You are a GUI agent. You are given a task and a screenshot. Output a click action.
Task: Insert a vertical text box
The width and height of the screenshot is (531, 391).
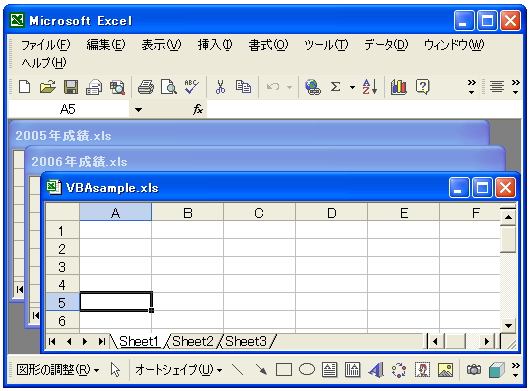(x=352, y=370)
